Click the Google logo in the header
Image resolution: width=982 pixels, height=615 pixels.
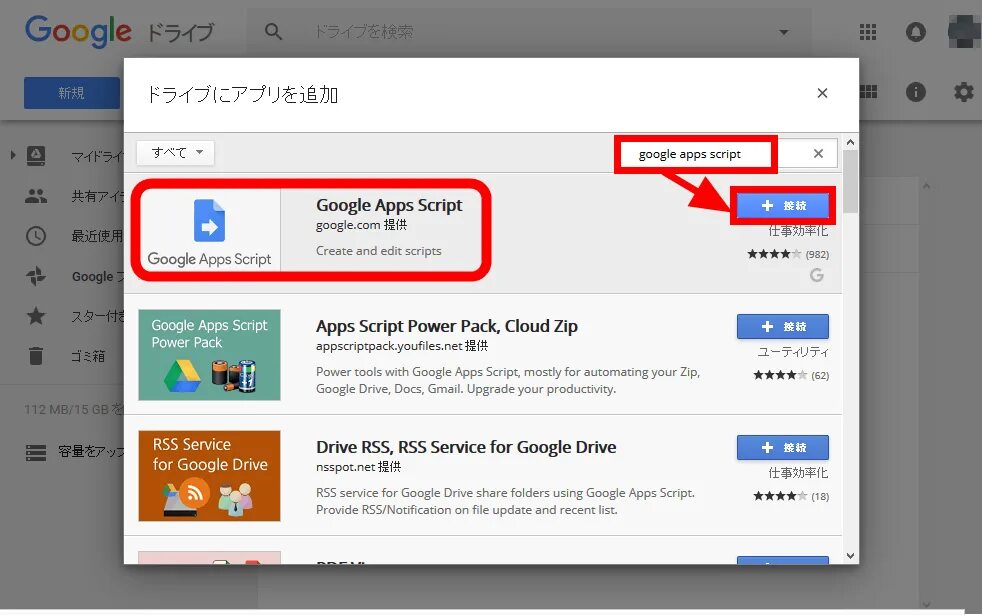click(x=78, y=31)
